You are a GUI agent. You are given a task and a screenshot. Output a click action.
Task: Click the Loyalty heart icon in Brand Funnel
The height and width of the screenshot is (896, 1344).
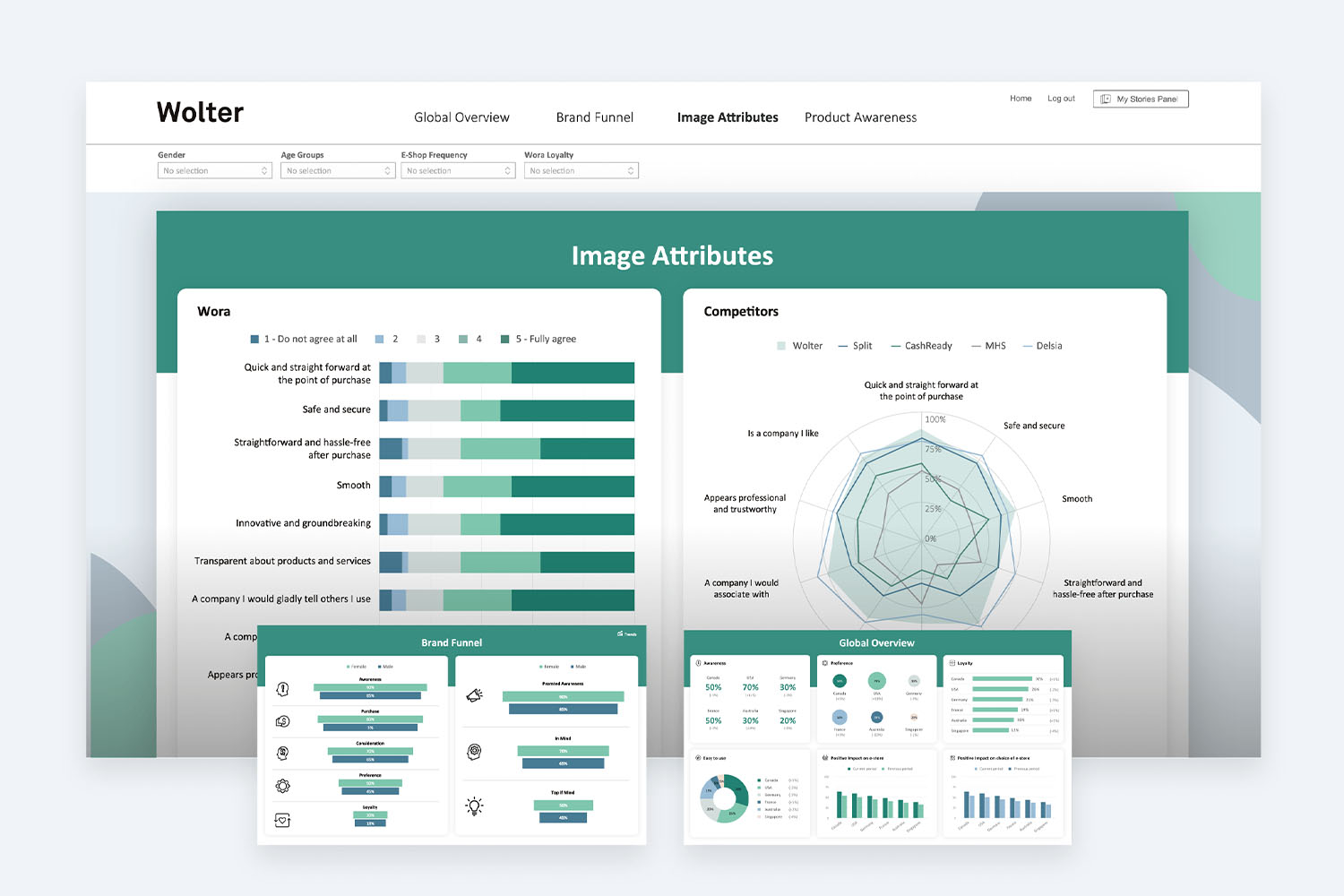282,819
